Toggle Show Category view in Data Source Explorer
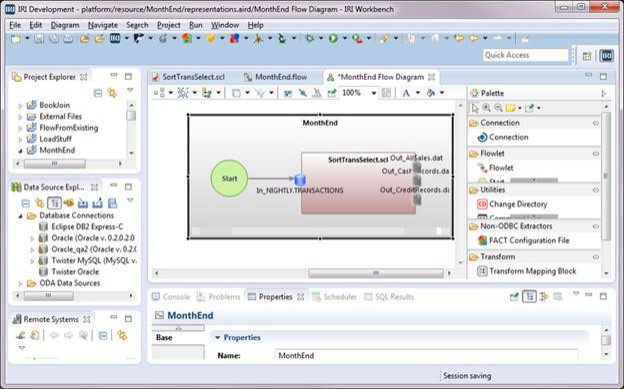 point(54,203)
